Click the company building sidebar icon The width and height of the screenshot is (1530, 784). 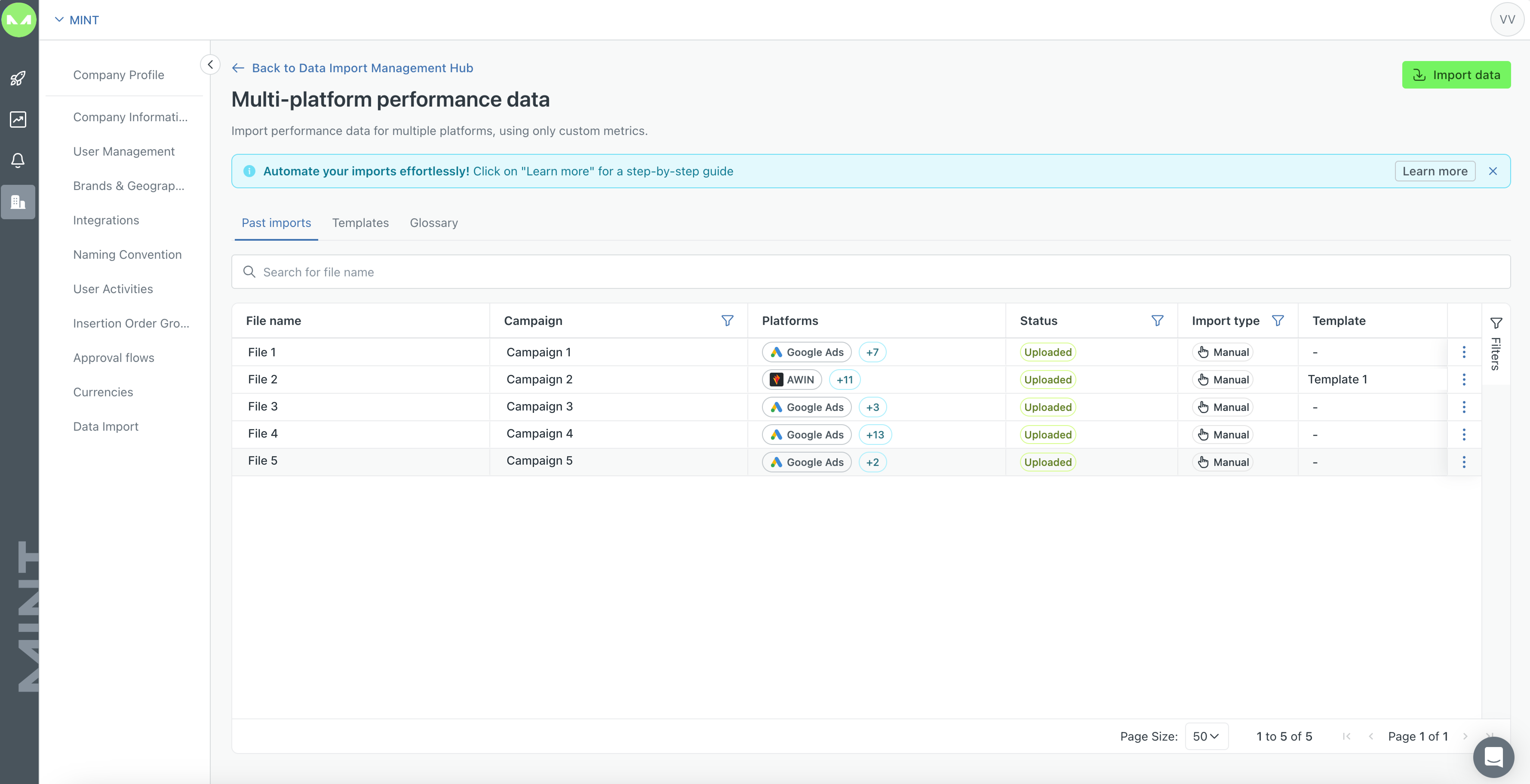18,202
